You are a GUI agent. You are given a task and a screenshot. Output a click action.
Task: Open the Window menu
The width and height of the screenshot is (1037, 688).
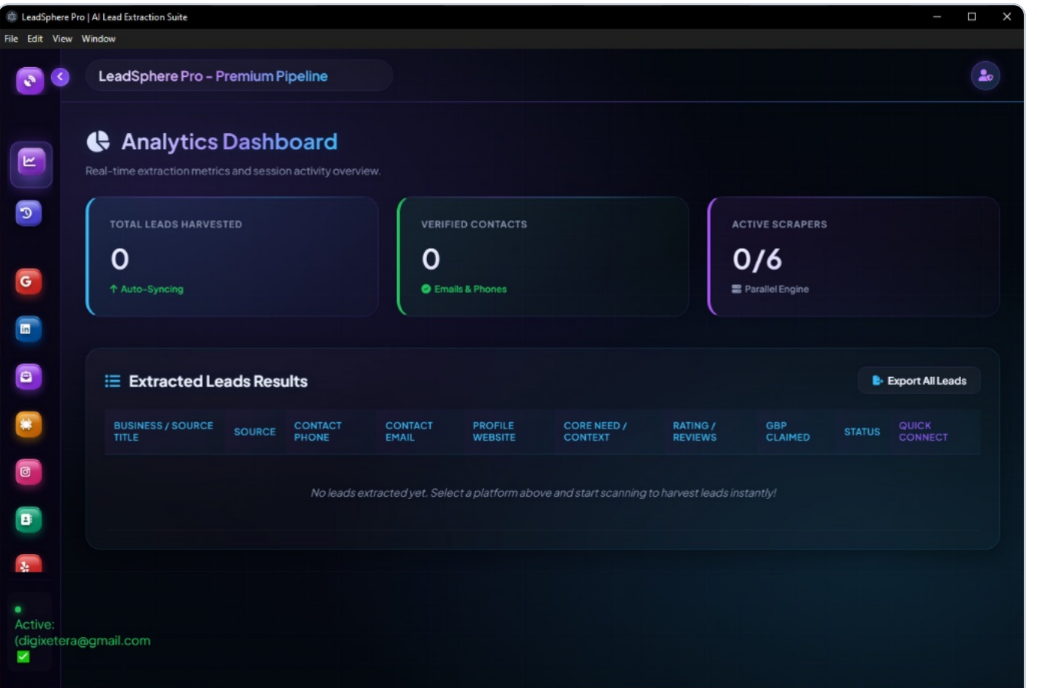click(x=99, y=38)
